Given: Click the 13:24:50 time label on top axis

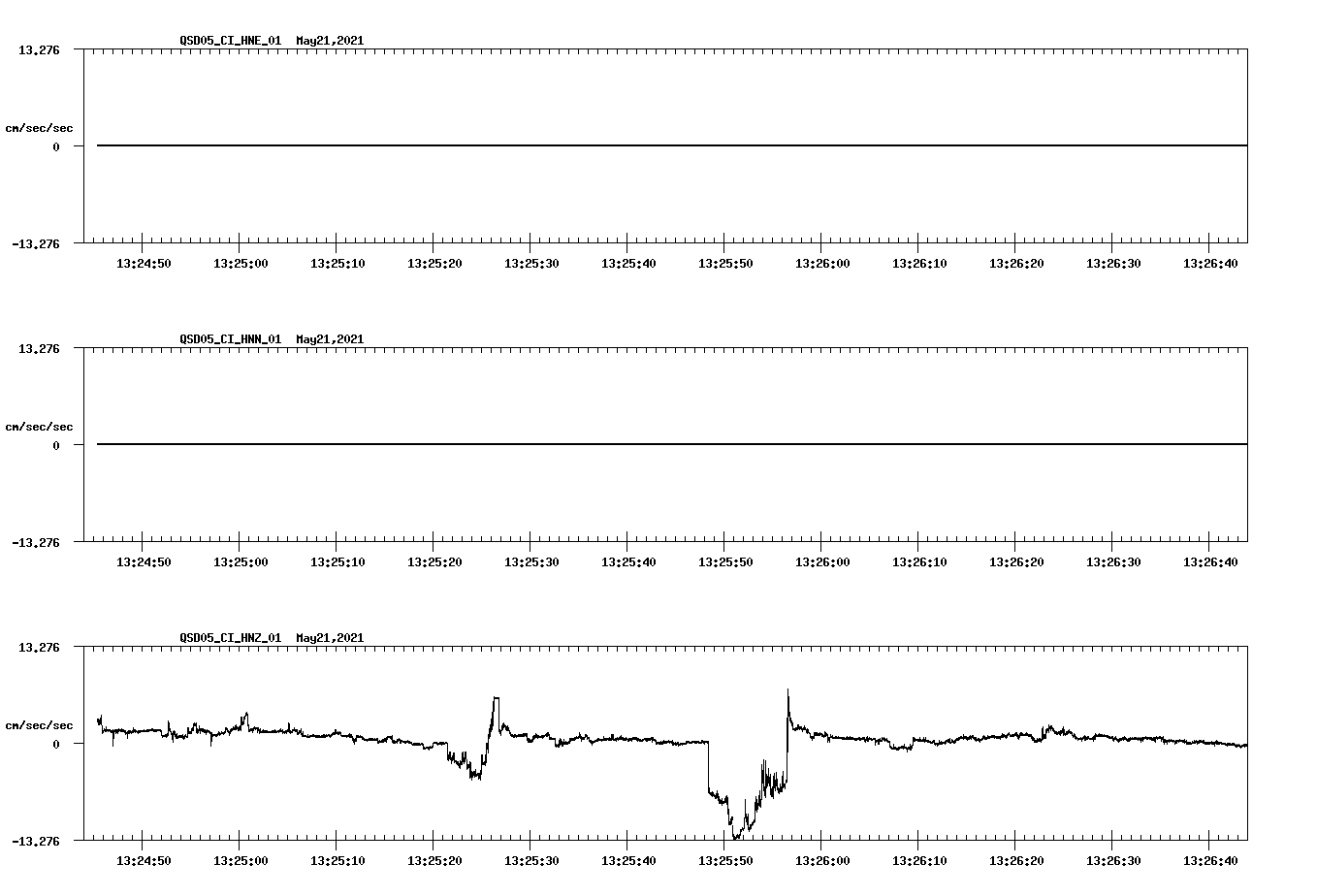Looking at the screenshot, I should pos(142,262).
